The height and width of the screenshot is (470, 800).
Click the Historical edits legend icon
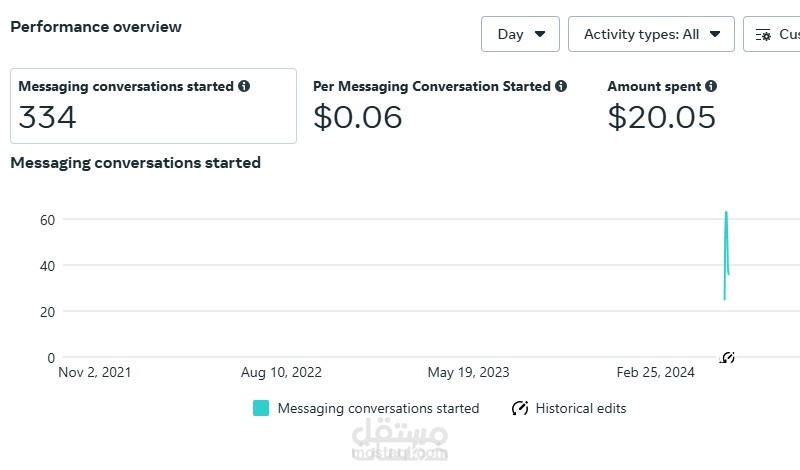click(x=520, y=408)
